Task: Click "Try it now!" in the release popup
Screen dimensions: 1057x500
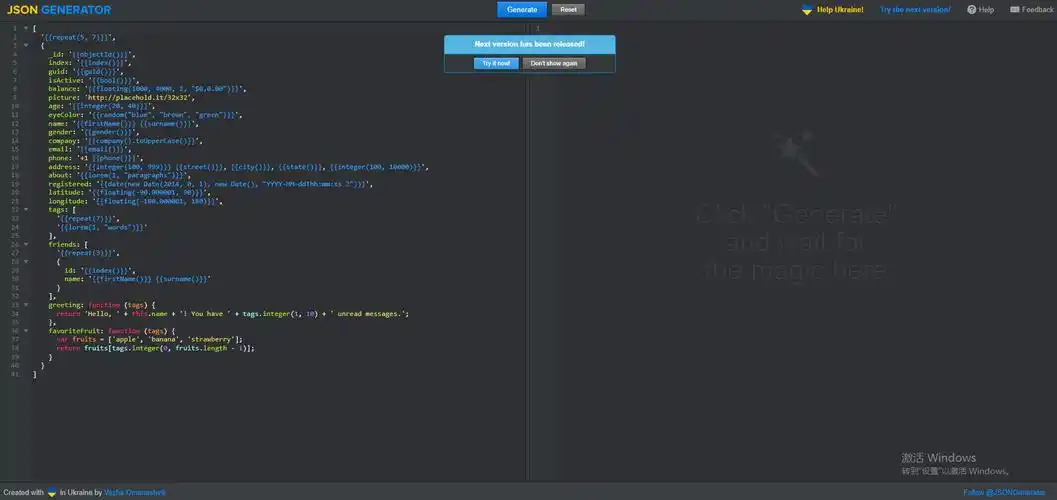Action: tap(496, 63)
